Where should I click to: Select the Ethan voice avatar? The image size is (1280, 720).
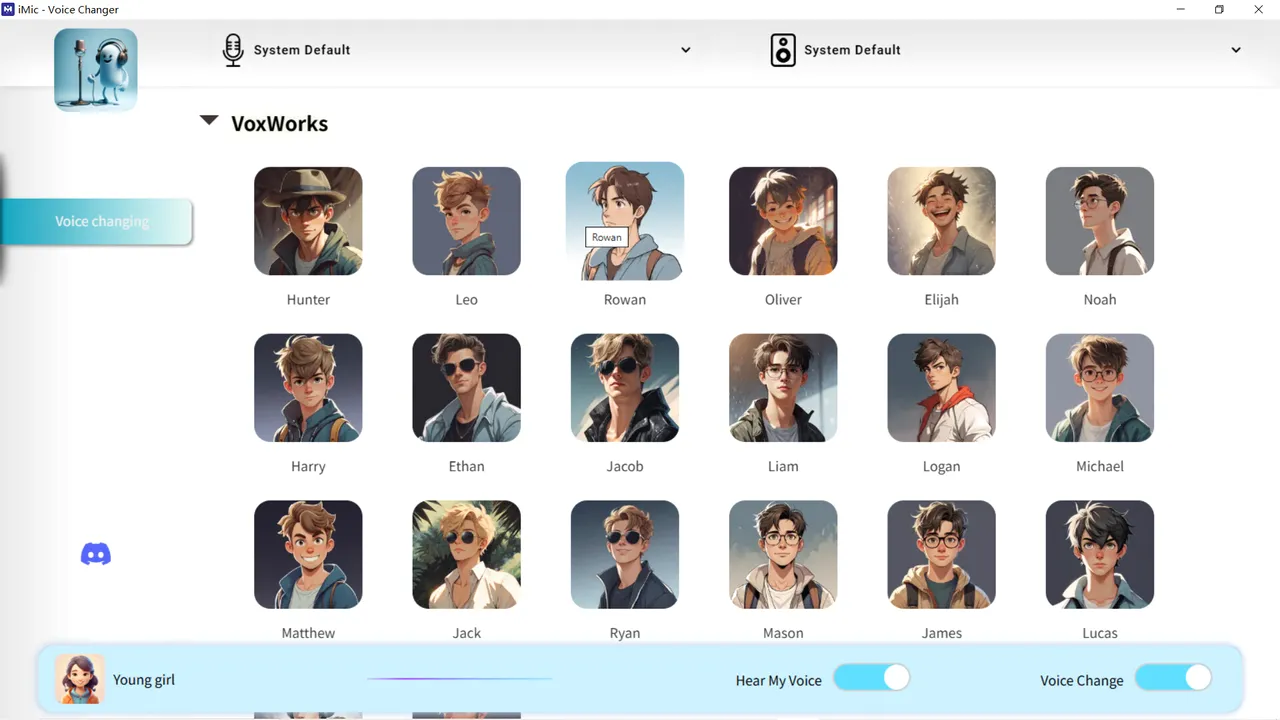click(466, 388)
